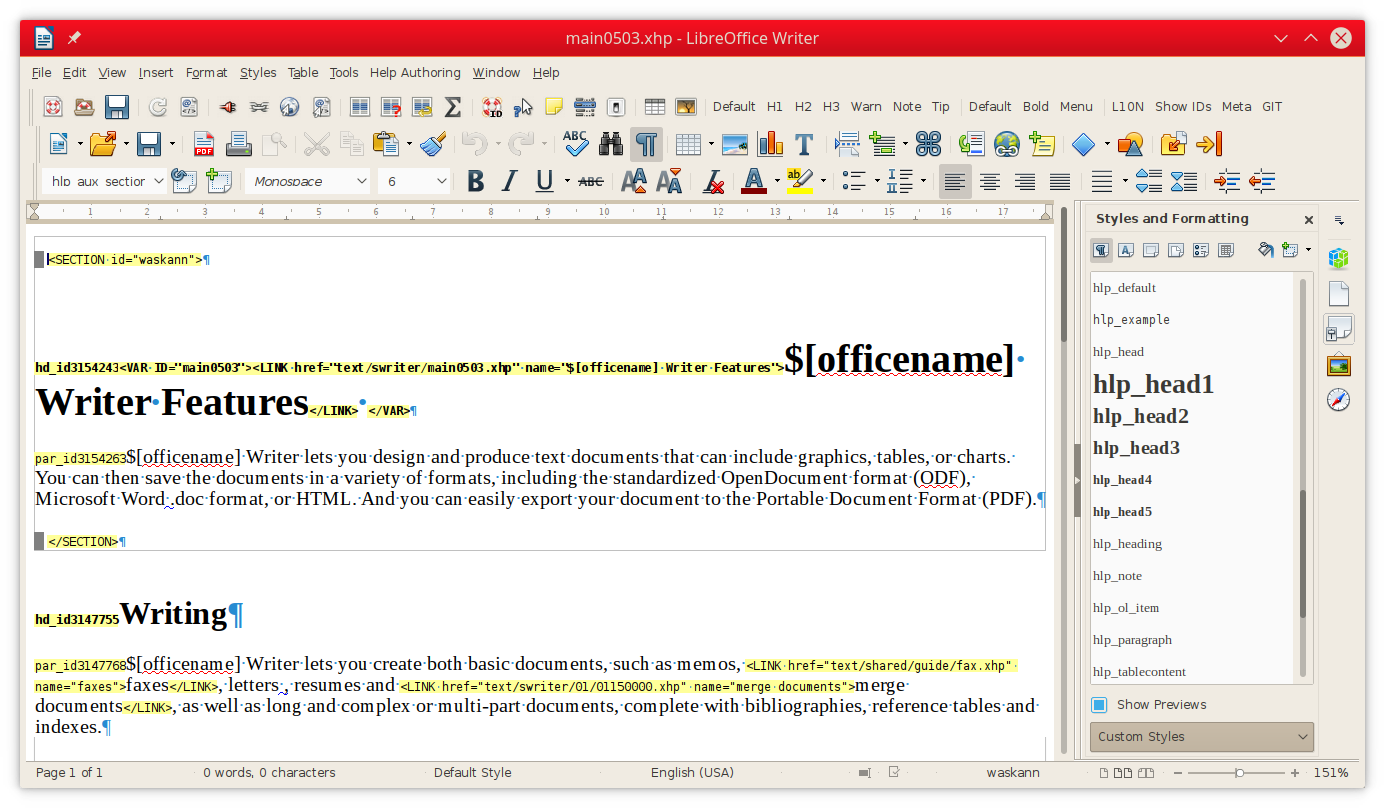Insert an image using the picture icon
The height and width of the screenshot is (808, 1385).
tap(735, 144)
